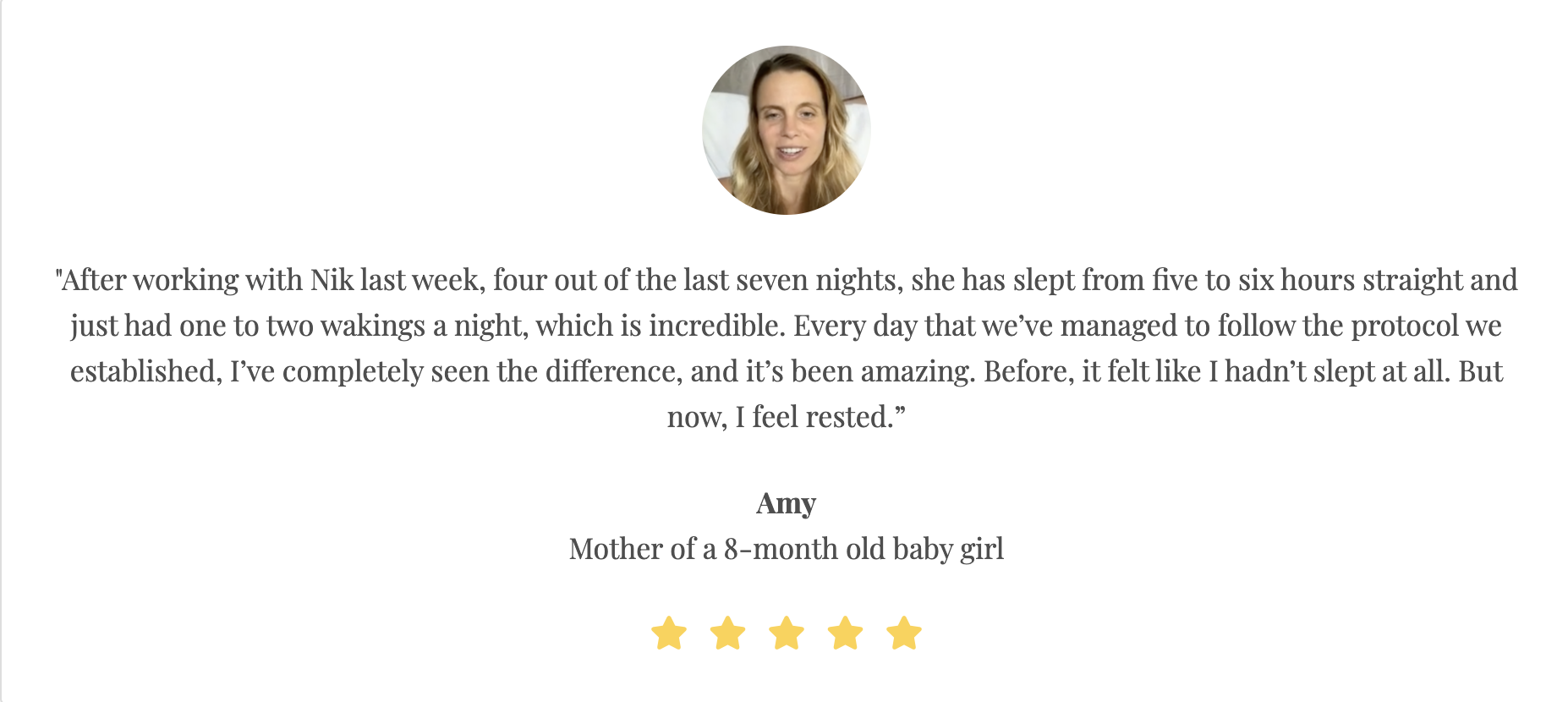Image resolution: width=1568 pixels, height=702 pixels.
Task: Click the word "difference" in the testimonial
Action: (610, 371)
